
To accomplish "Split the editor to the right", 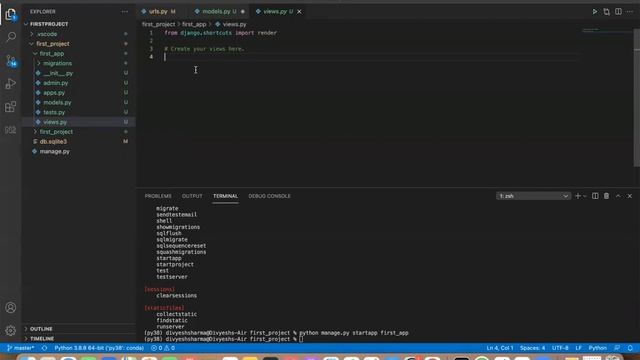I will click(x=618, y=11).
